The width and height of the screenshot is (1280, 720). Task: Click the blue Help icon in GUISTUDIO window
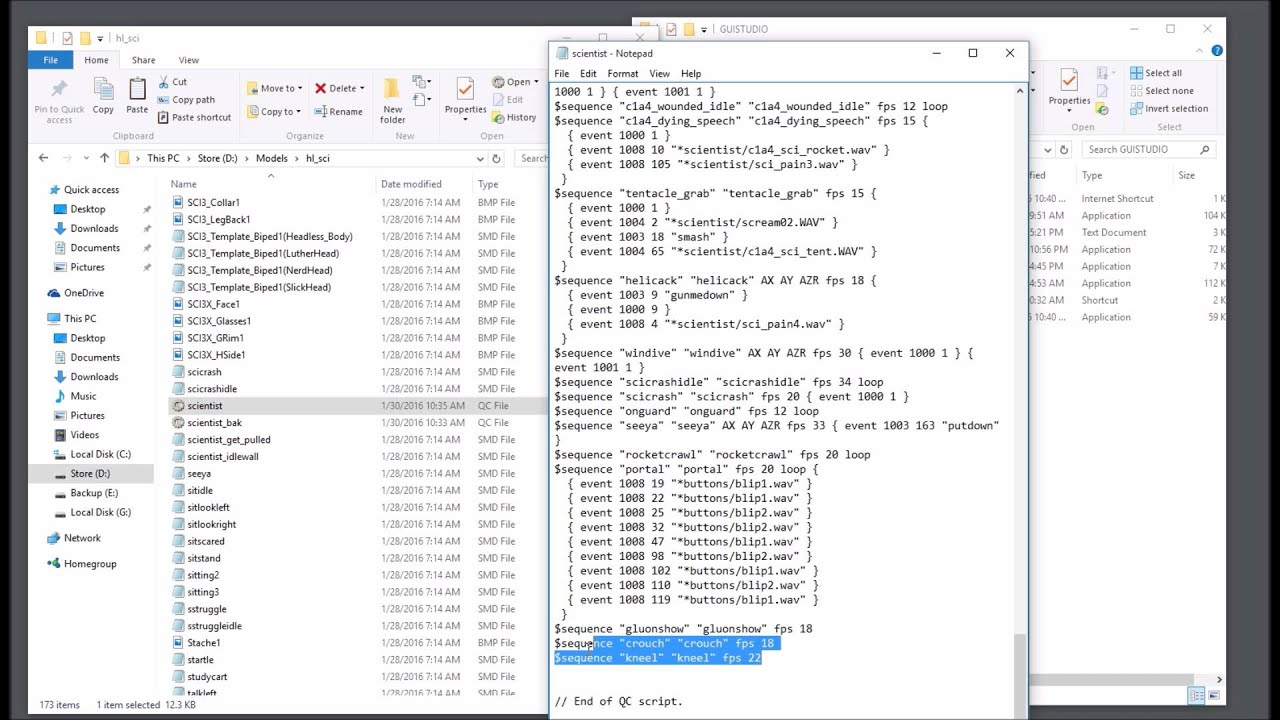(x=1217, y=50)
